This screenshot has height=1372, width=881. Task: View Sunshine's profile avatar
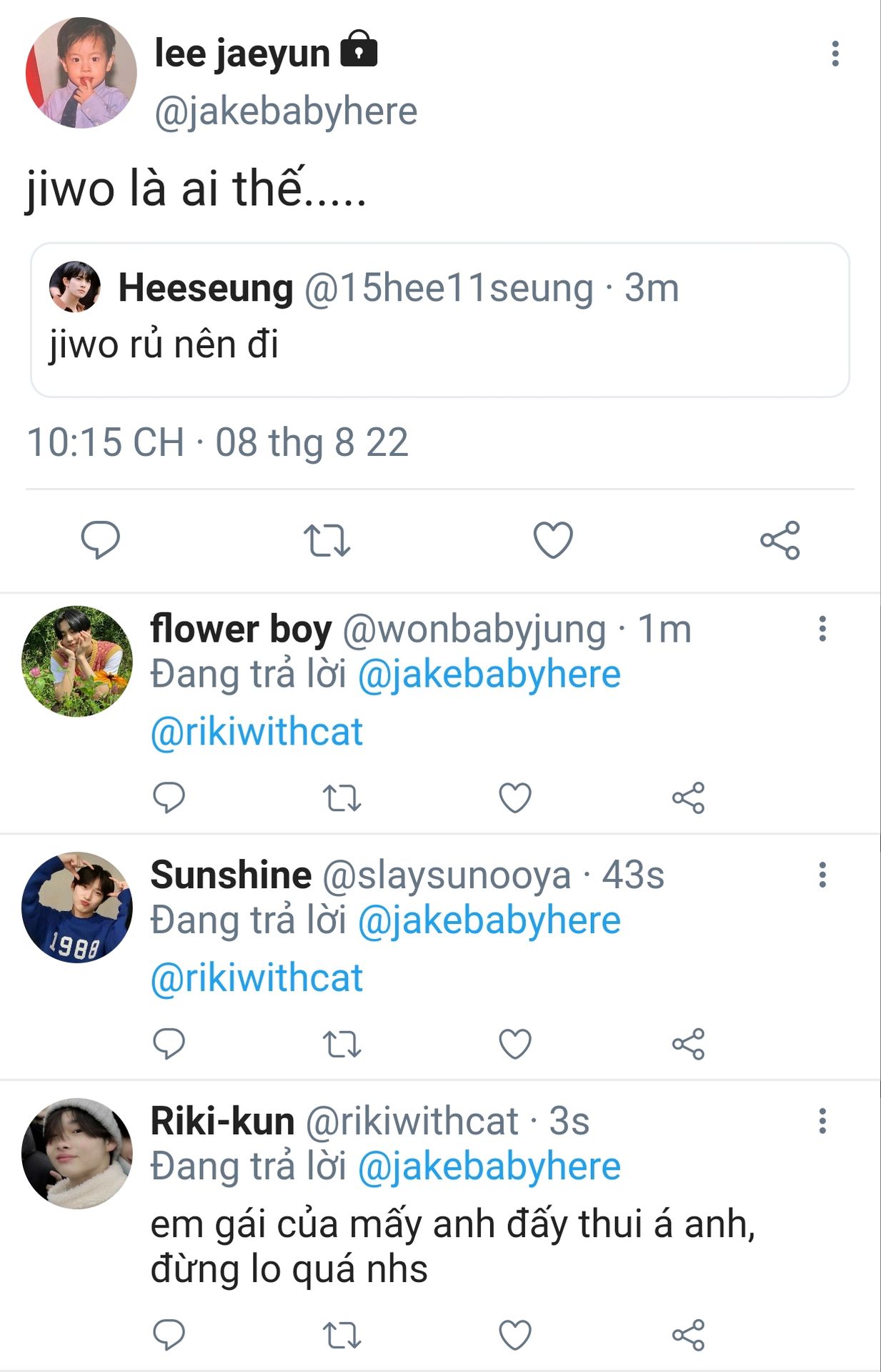[x=77, y=908]
